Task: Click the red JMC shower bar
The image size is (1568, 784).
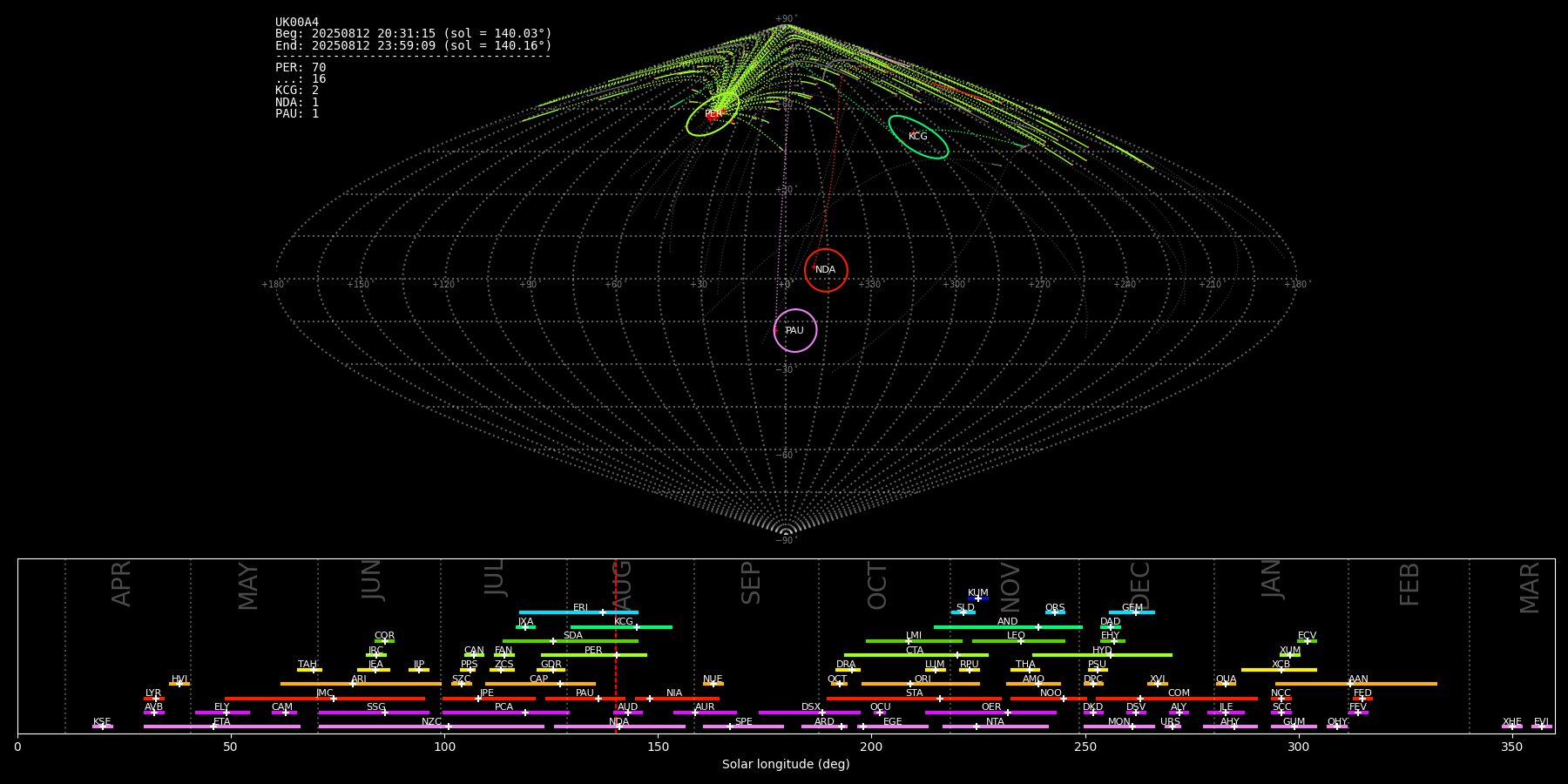Action: coord(325,698)
